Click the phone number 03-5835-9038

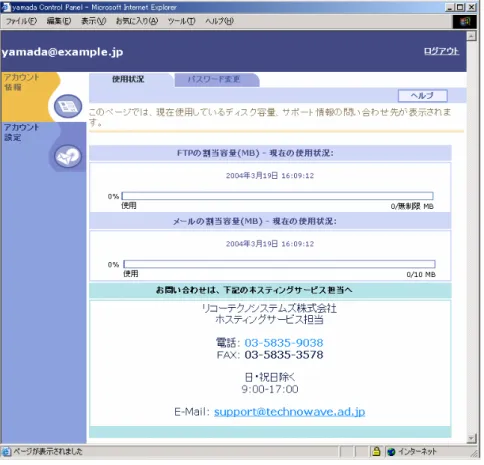click(284, 343)
